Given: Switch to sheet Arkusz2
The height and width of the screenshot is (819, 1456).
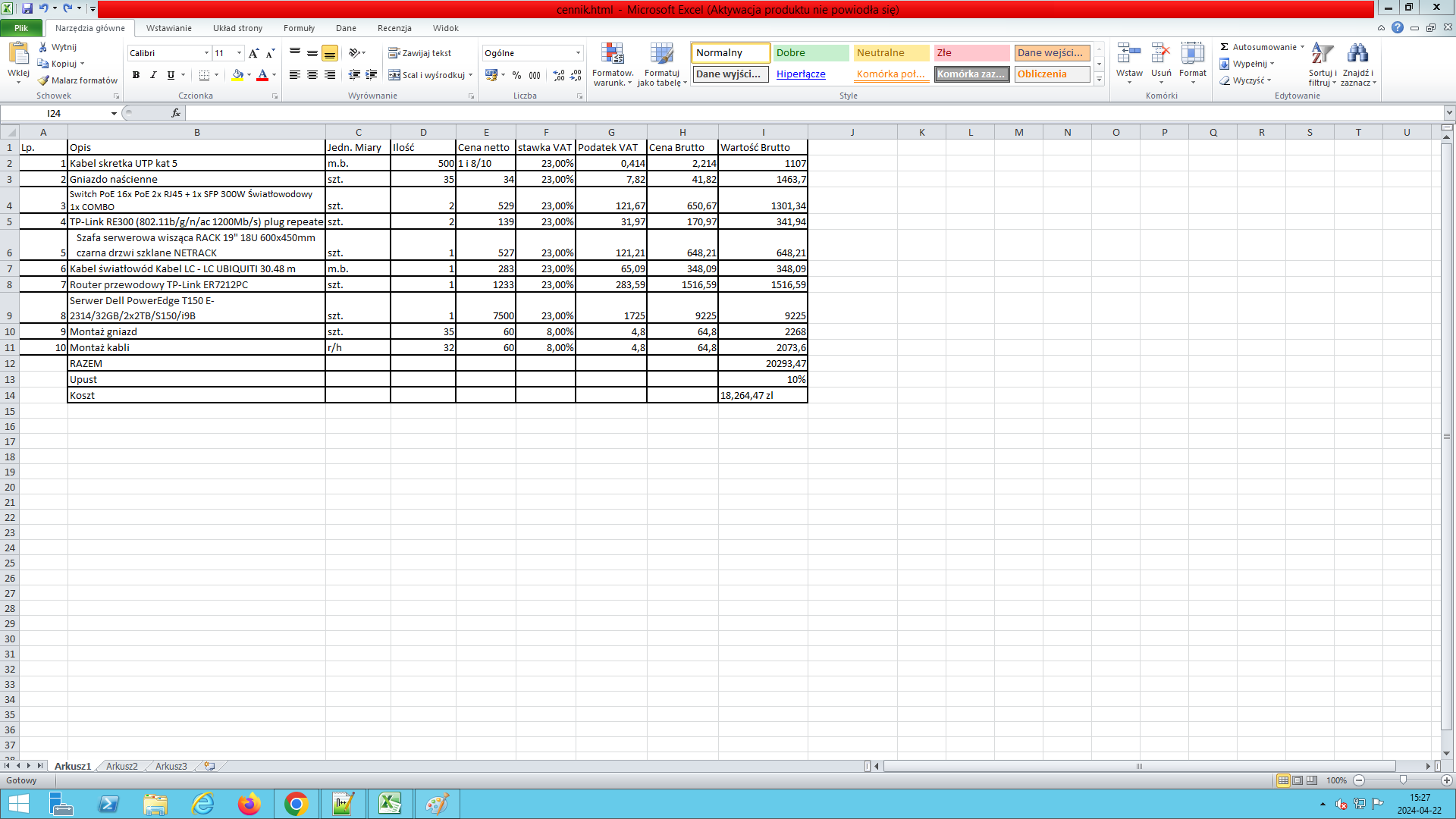Looking at the screenshot, I should pos(122,766).
